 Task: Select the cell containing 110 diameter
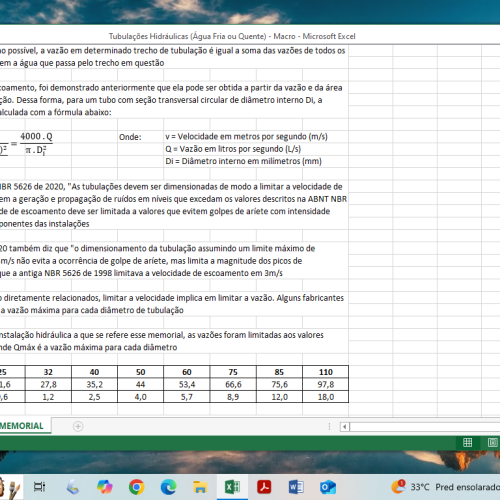(x=326, y=372)
